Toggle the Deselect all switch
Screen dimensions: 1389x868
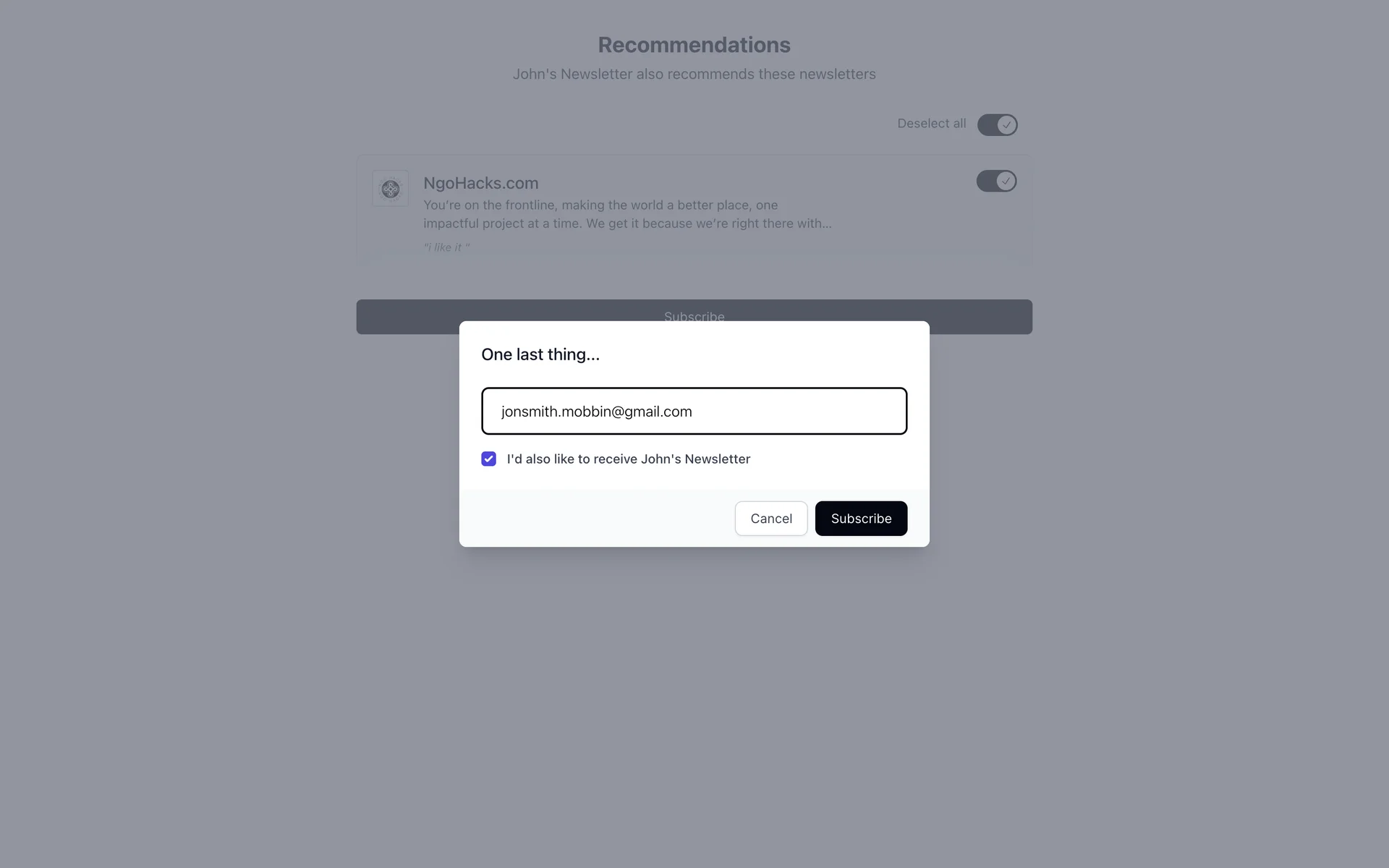pyautogui.click(x=997, y=124)
